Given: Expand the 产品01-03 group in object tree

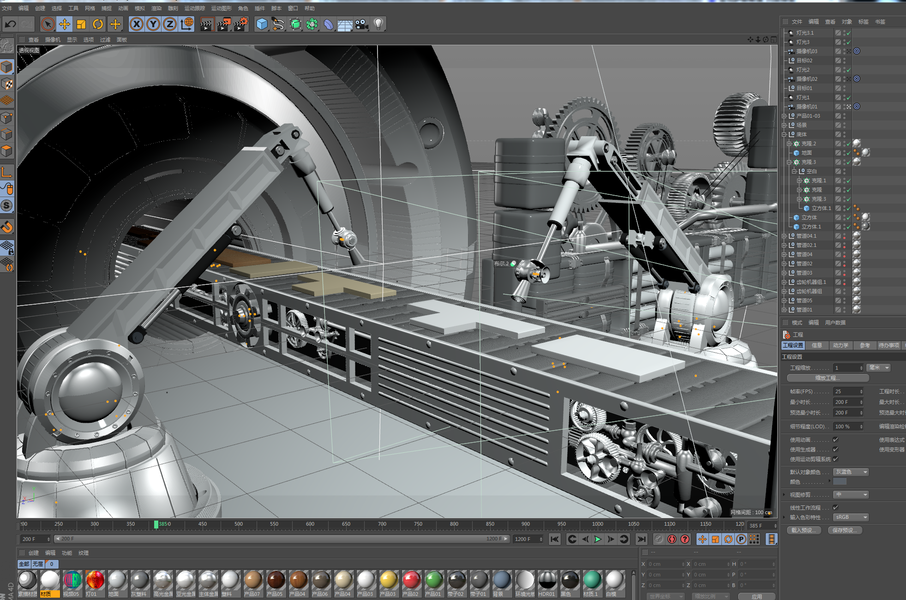Looking at the screenshot, I should tap(785, 116).
